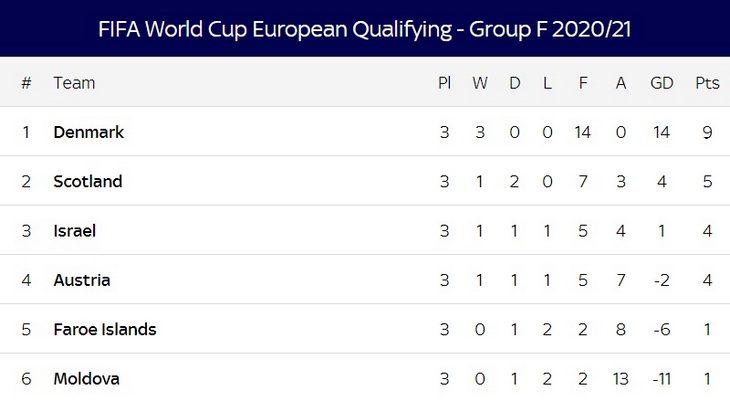Click the Team column header
The width and height of the screenshot is (730, 412).
click(74, 83)
